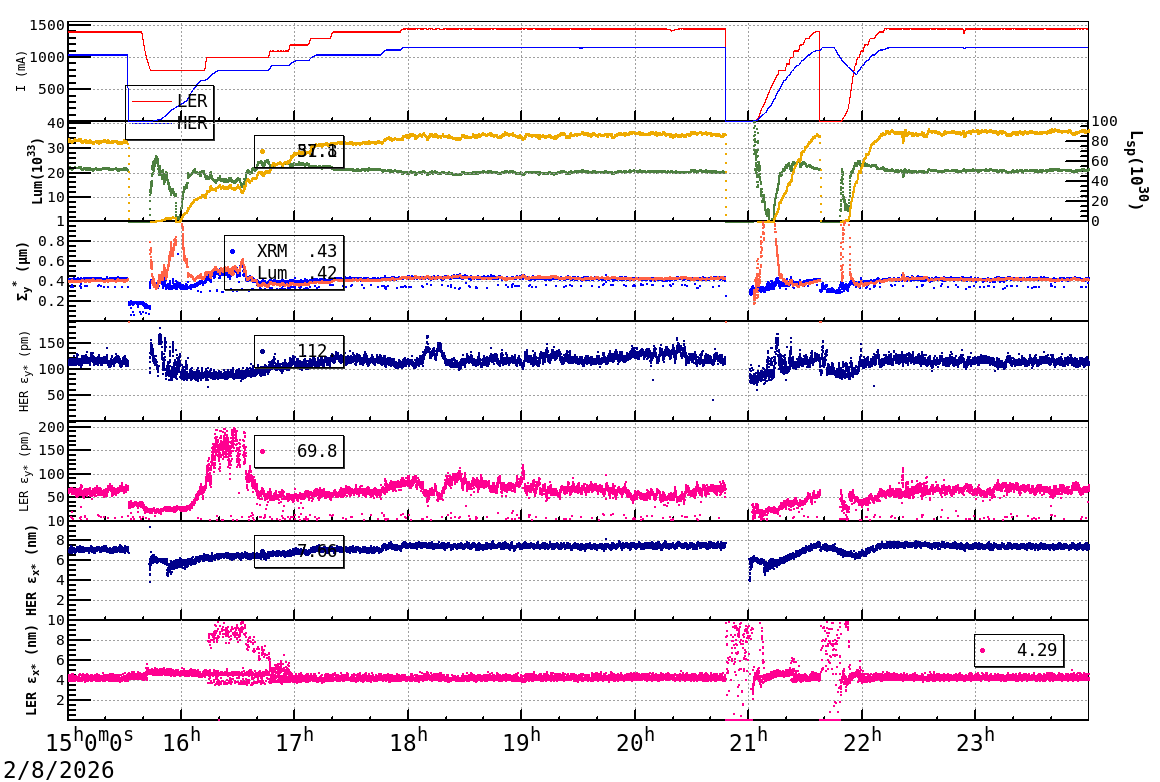Click the 0.8 tick on Σy* axis
1160x782 pixels.
51,241
